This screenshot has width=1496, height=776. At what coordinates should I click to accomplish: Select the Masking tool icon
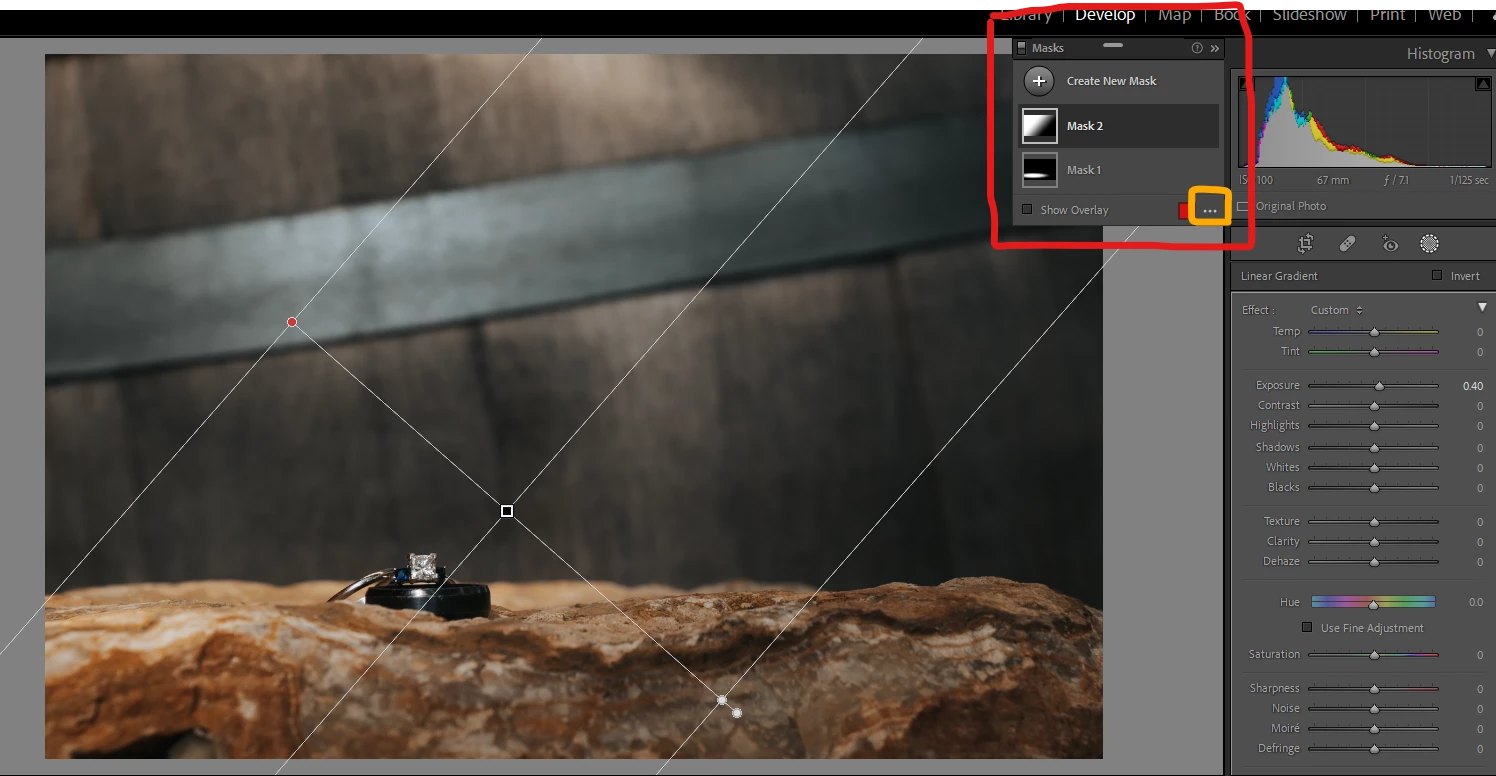click(1430, 243)
